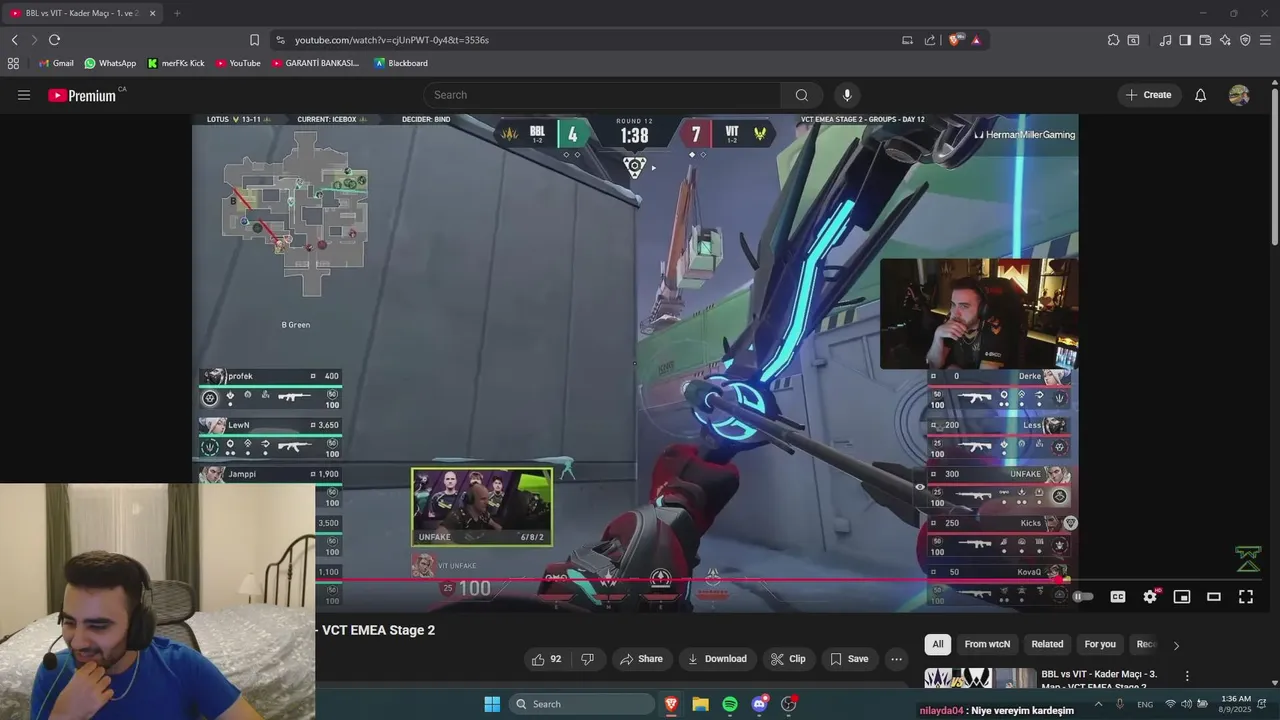Image resolution: width=1280 pixels, height=720 pixels.
Task: Open more actions for the video
Action: click(896, 659)
